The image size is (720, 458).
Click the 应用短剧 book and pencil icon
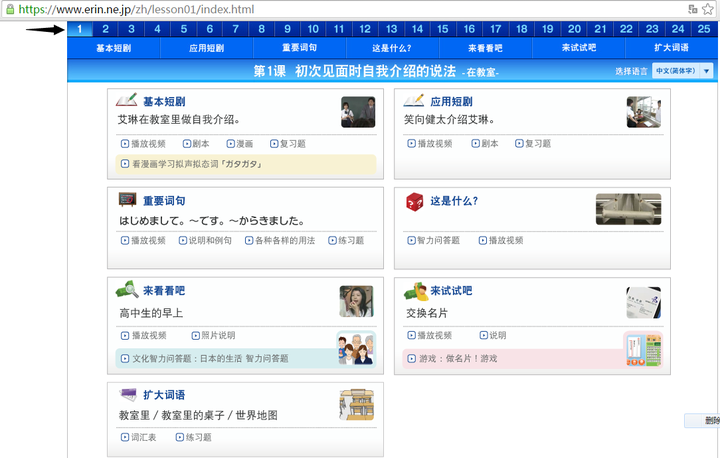(413, 100)
